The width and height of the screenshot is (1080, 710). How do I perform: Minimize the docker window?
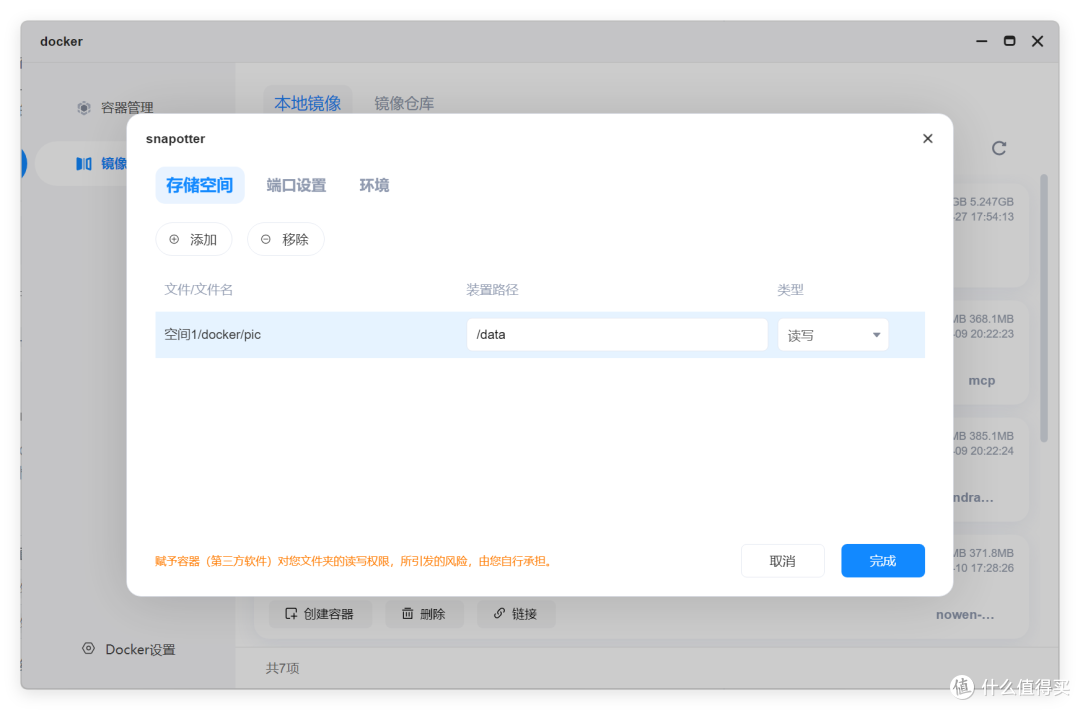(982, 41)
